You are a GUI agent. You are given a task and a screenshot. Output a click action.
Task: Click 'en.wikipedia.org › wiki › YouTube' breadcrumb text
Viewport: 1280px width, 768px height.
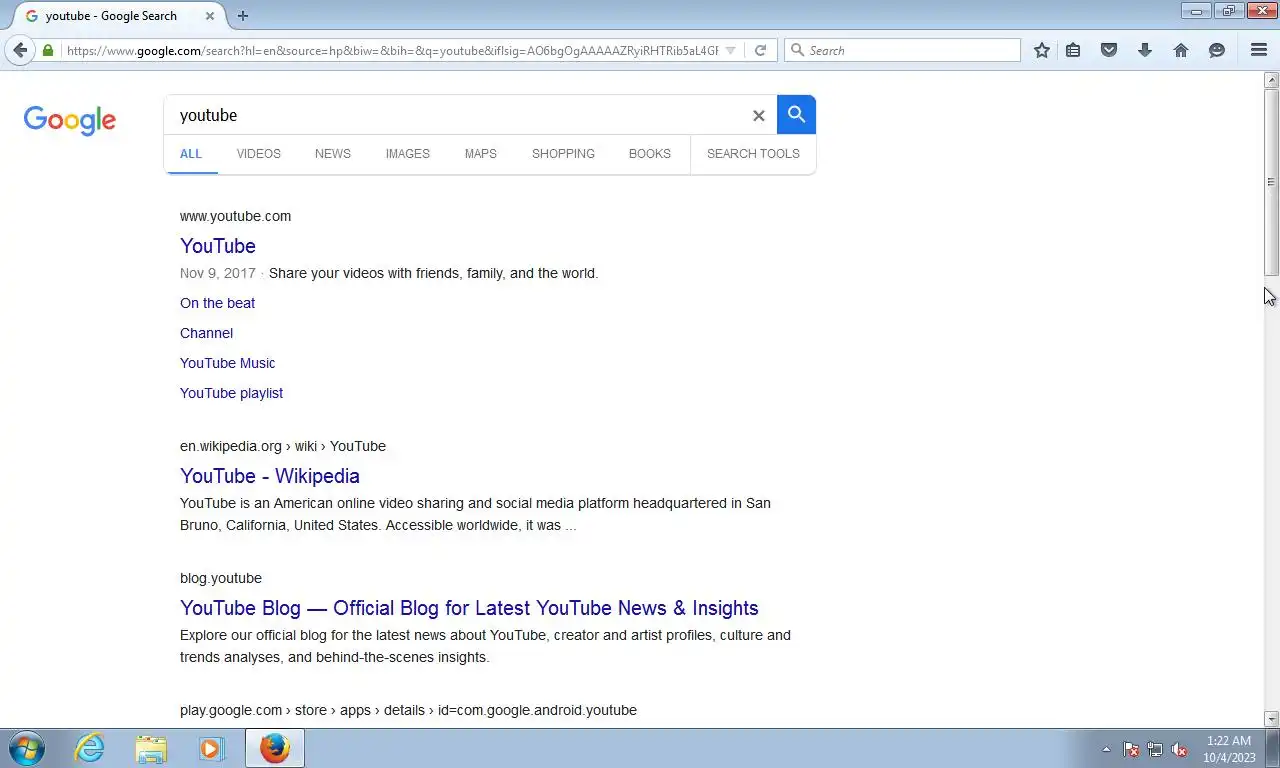click(x=283, y=446)
